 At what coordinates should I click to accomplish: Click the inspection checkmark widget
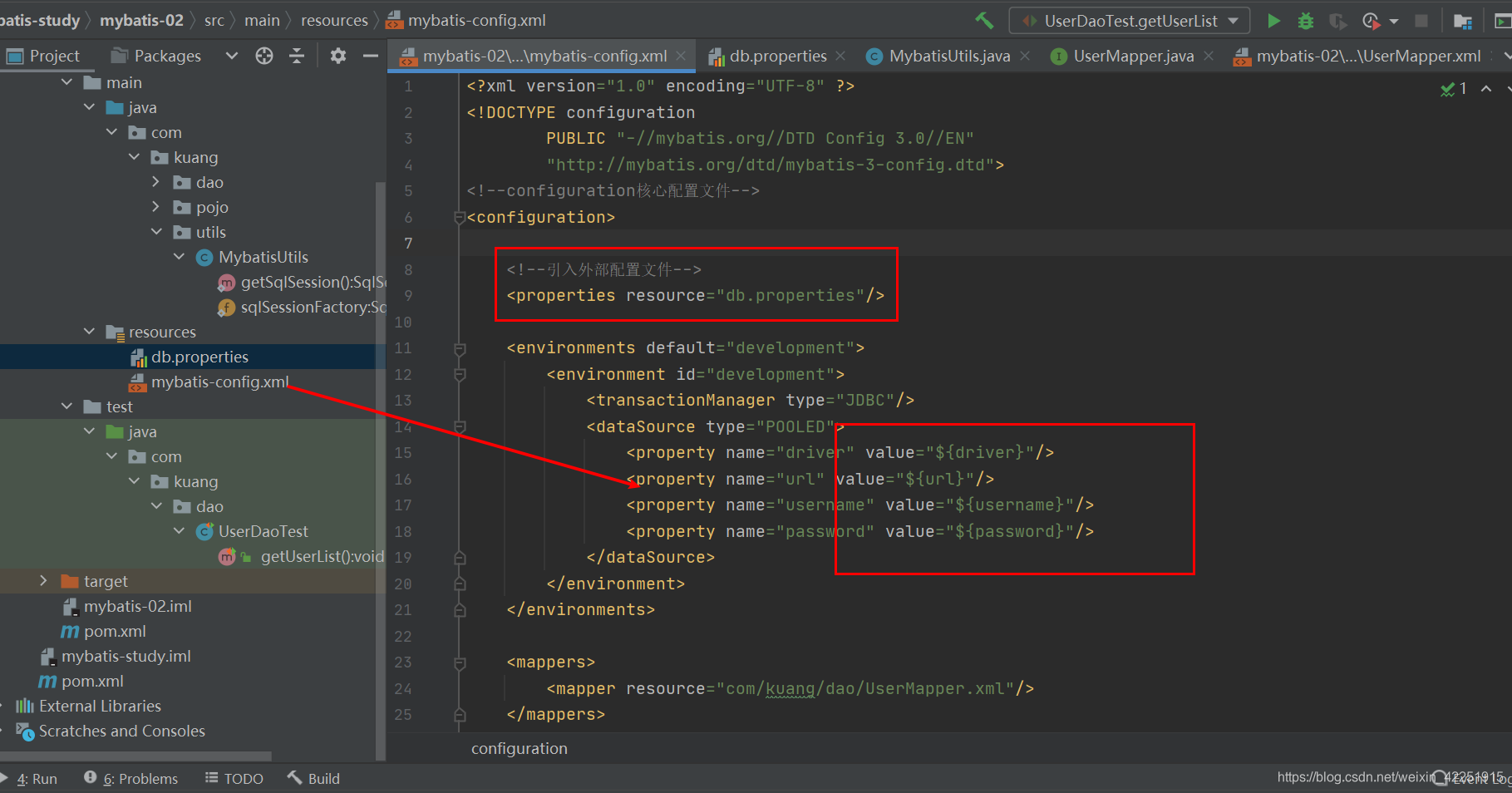(1454, 89)
